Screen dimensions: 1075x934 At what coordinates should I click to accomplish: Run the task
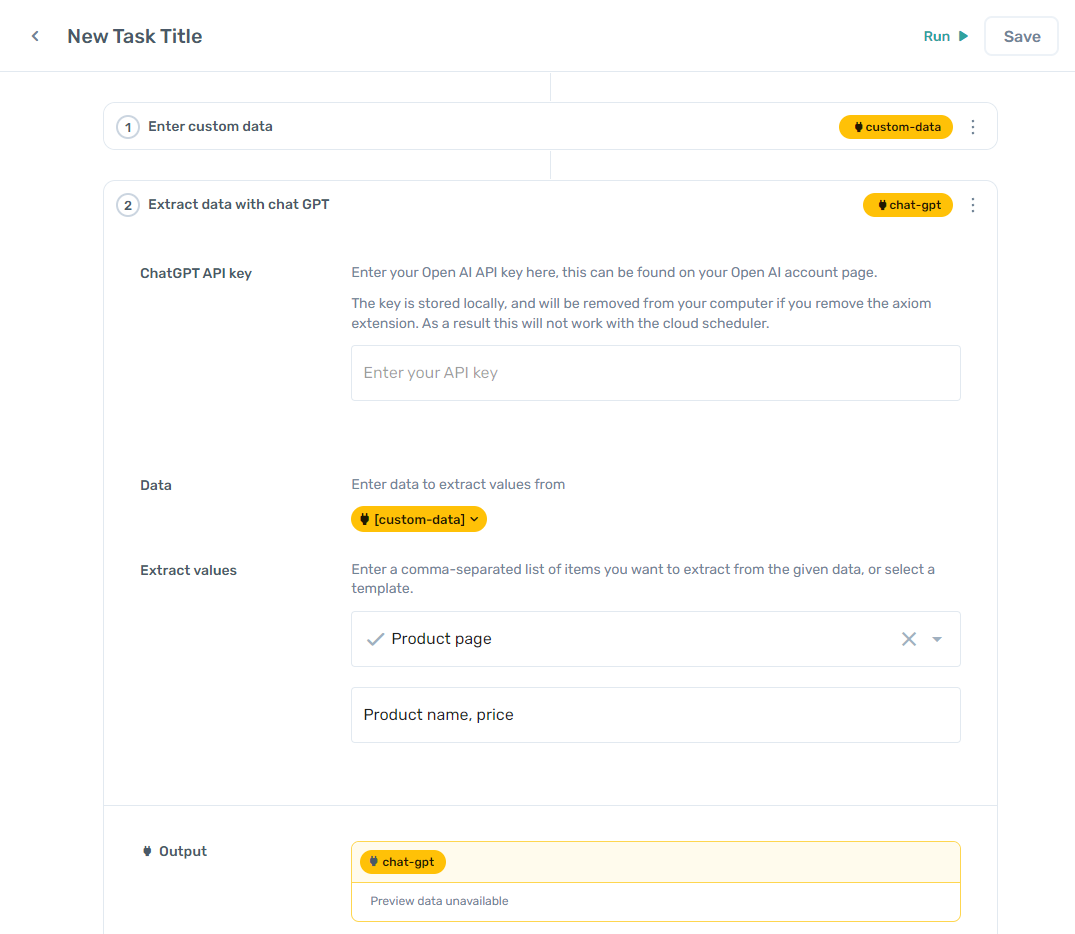click(935, 36)
